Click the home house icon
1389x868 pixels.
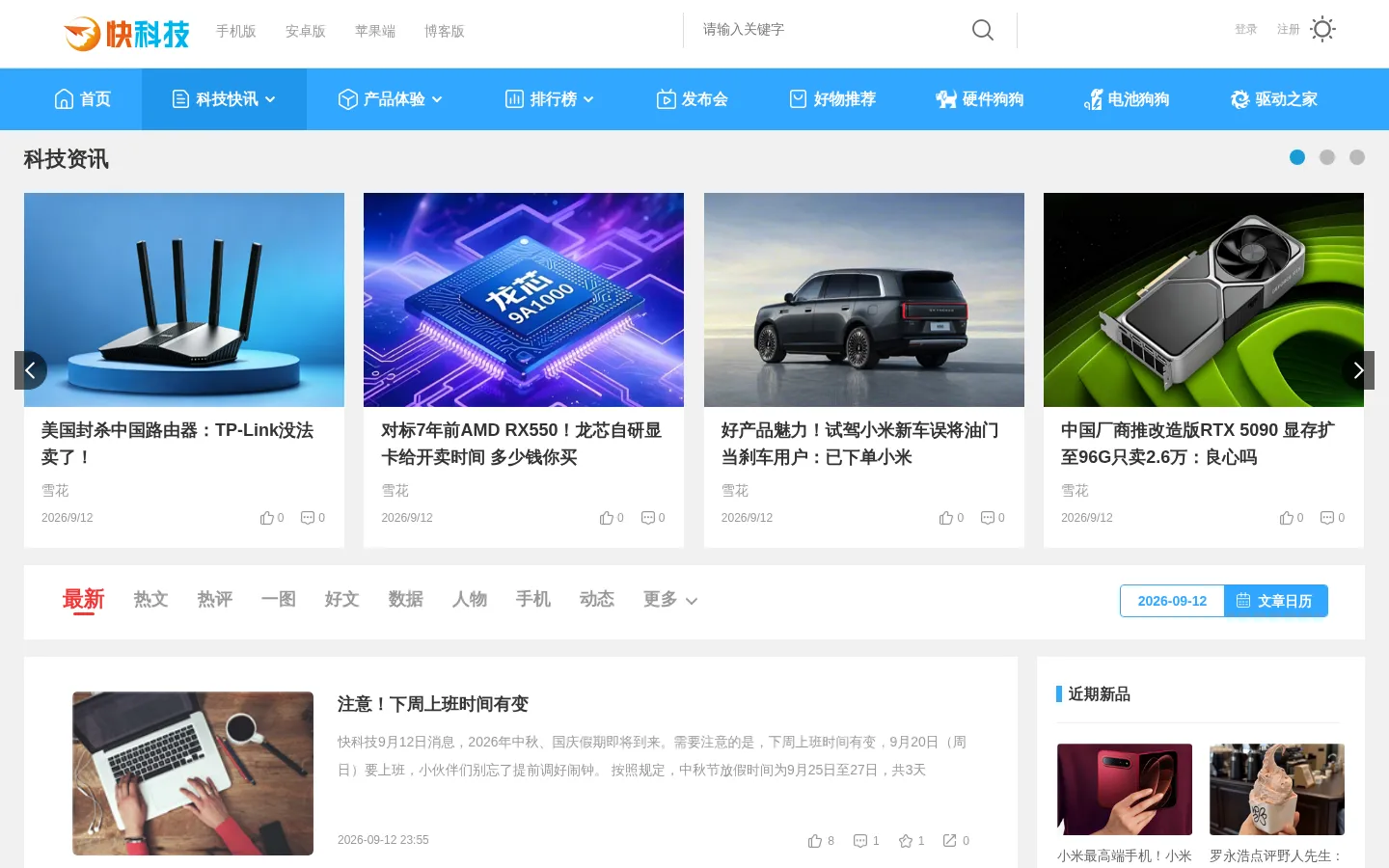click(64, 99)
